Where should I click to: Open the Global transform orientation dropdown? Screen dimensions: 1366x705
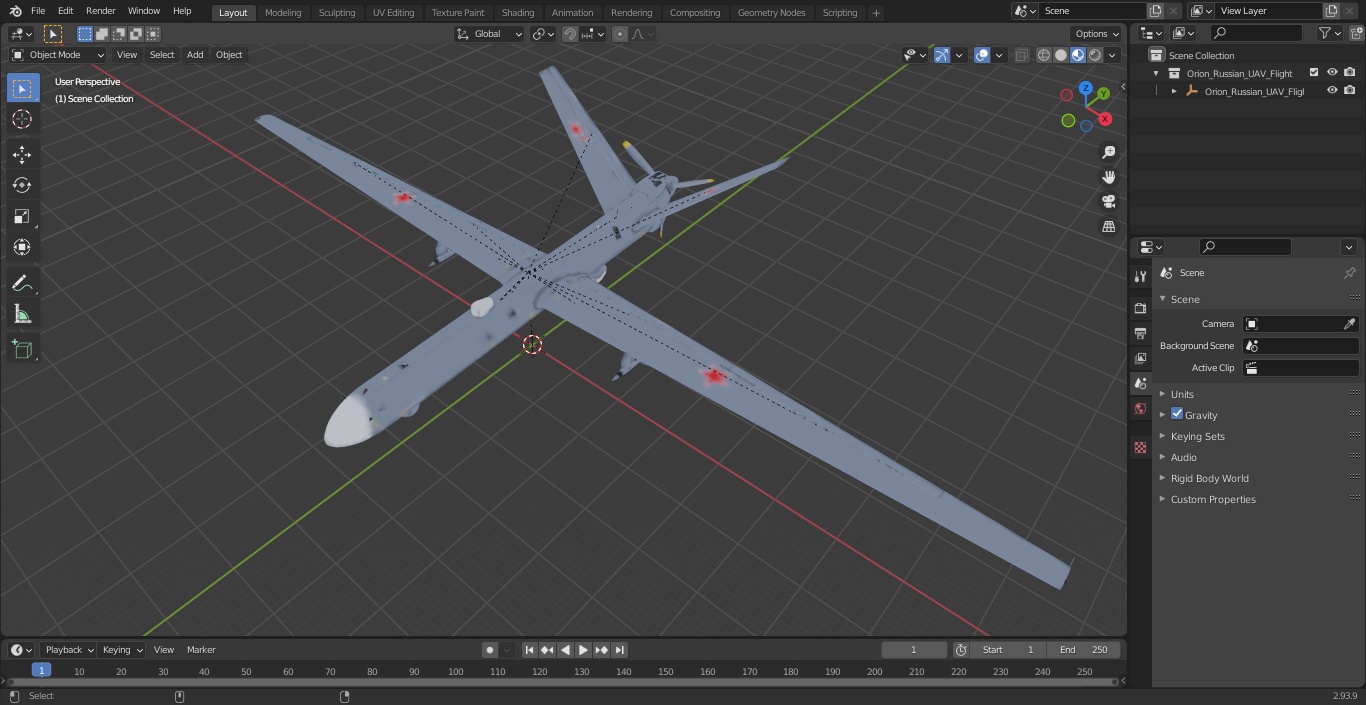(489, 34)
